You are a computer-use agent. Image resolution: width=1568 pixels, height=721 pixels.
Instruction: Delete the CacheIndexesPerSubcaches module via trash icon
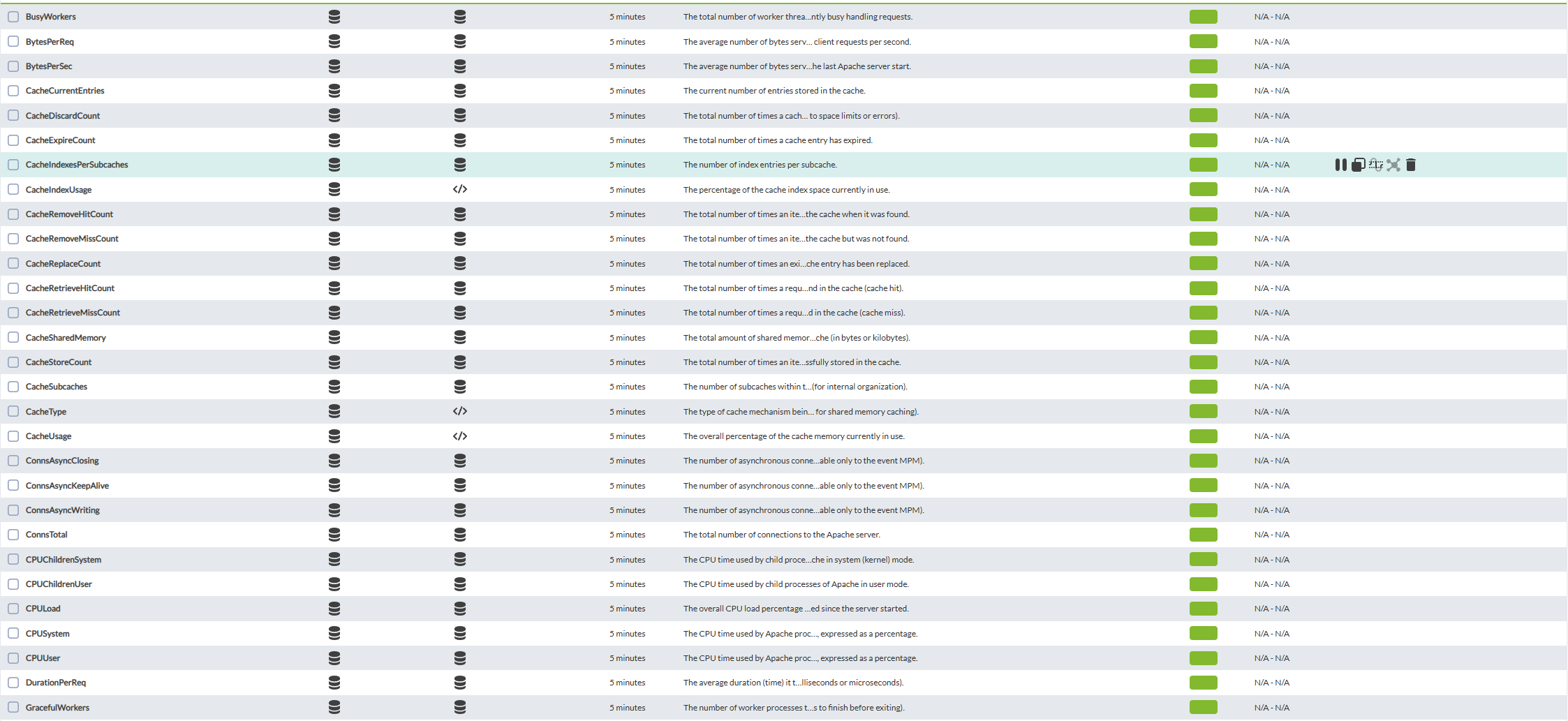click(1411, 165)
